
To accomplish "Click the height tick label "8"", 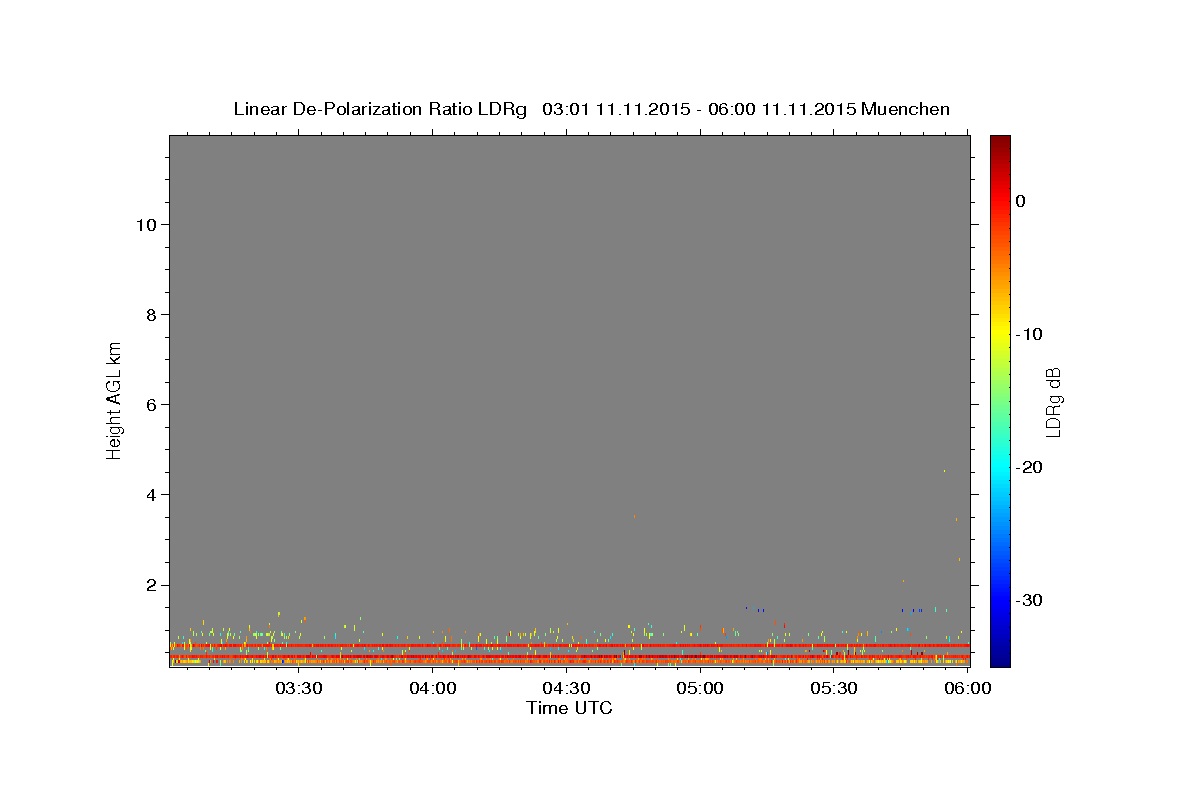I will pyautogui.click(x=149, y=315).
